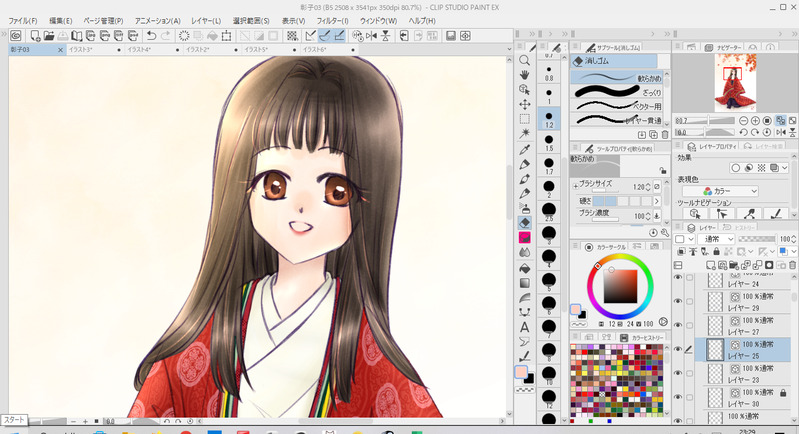Screen dimensions: 799x434
Task: Select the Pen tool
Action: (x=524, y=165)
